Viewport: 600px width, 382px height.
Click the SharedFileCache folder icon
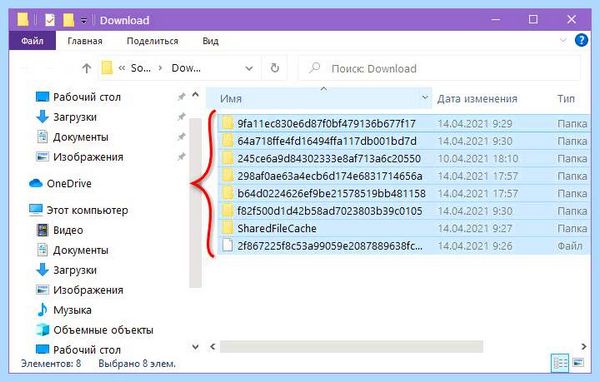(x=228, y=228)
